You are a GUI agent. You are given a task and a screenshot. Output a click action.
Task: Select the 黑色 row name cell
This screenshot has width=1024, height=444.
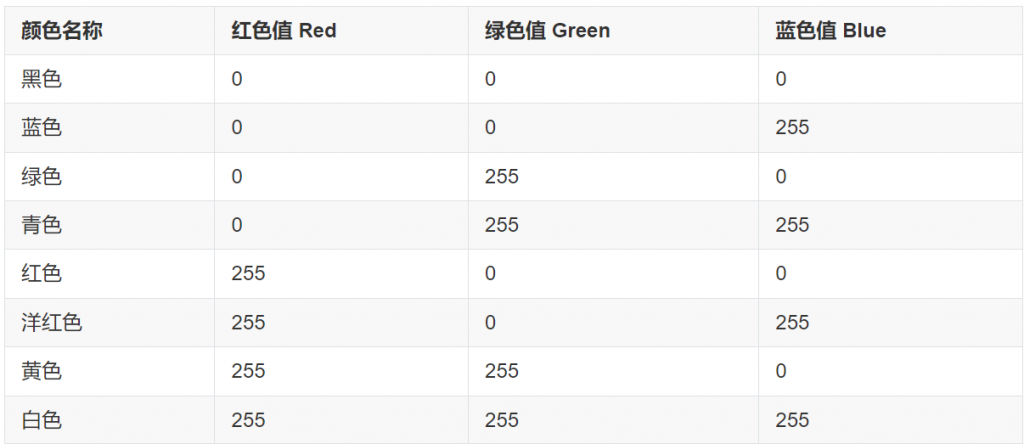tap(42, 79)
